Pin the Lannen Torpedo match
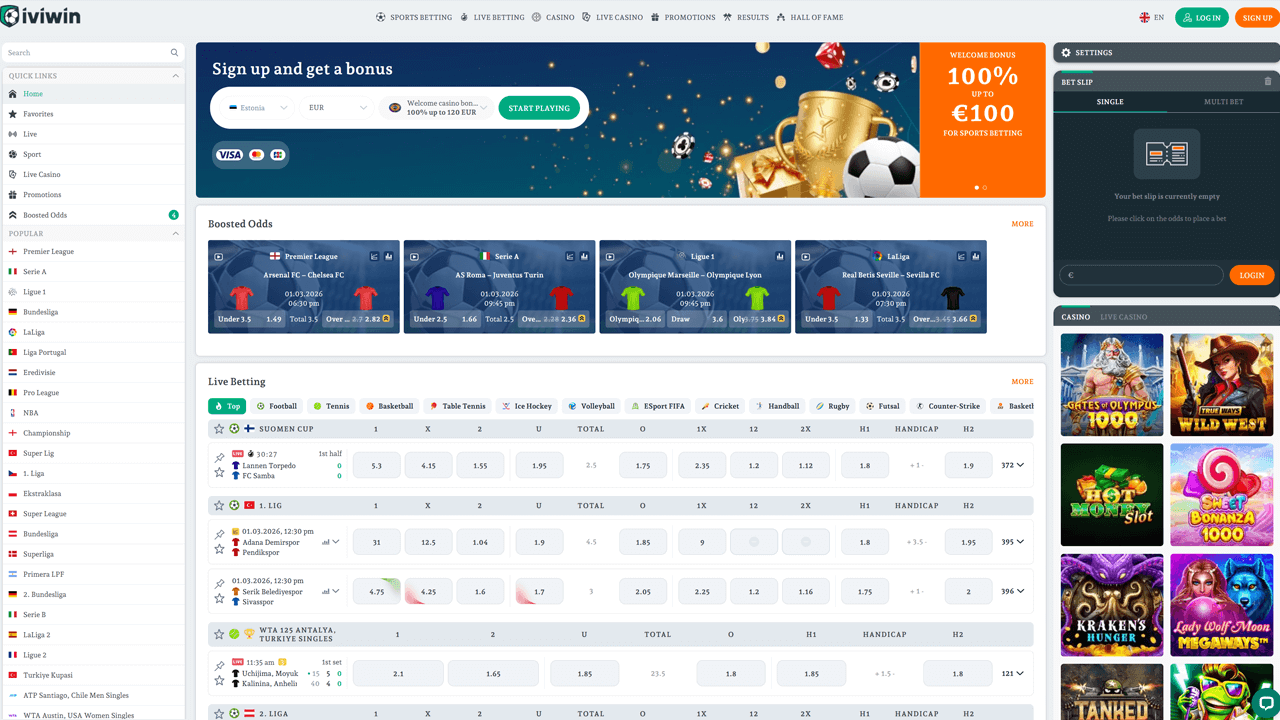Screen dimensions: 1280x720 pyautogui.click(x=220, y=458)
